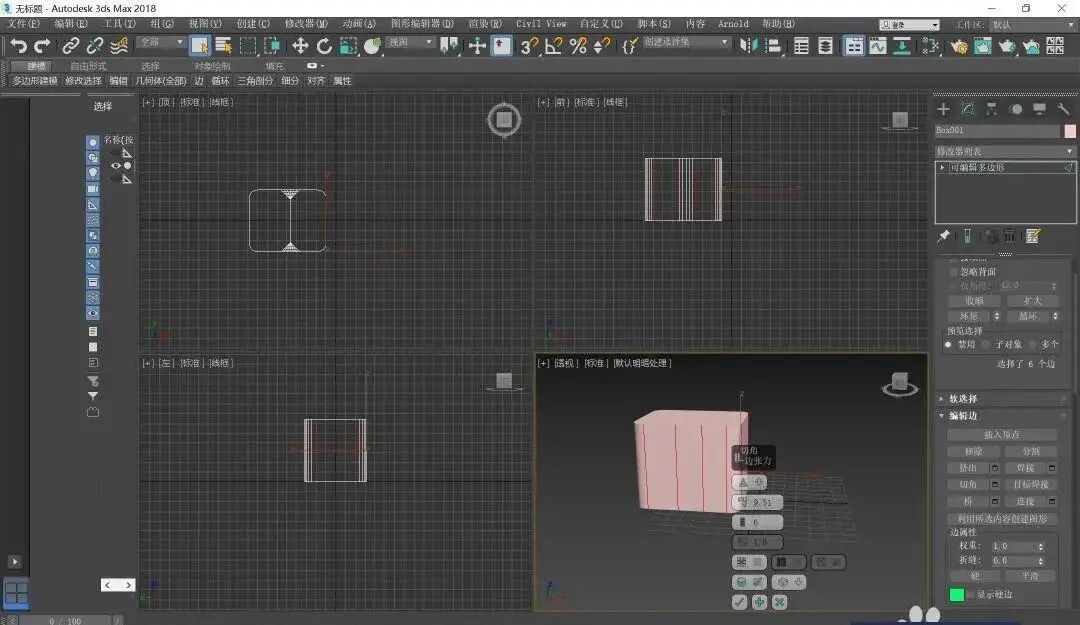Select the 子对象 preview selection radio button
This screenshot has width=1080, height=625.
986,344
